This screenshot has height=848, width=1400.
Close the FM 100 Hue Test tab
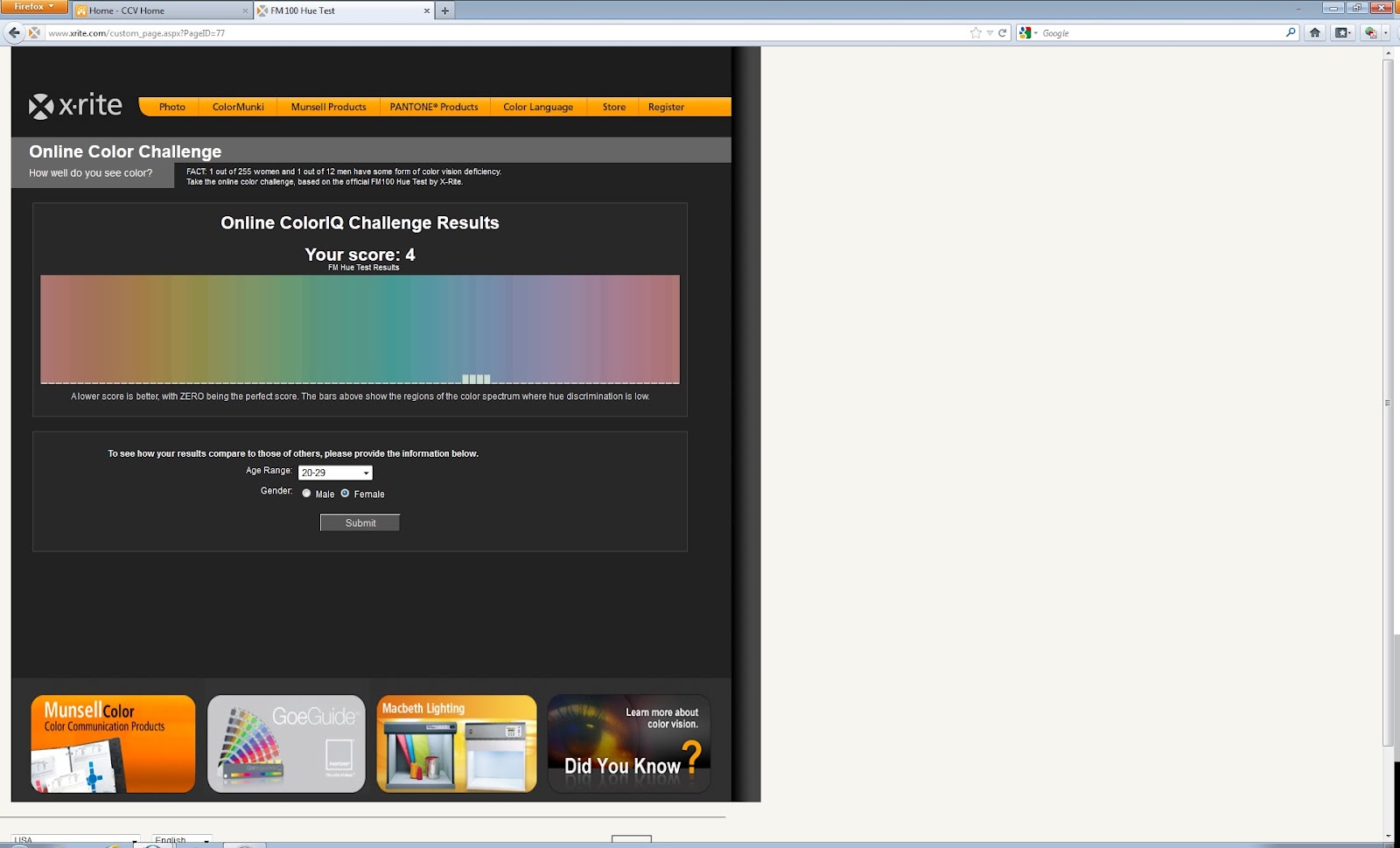tap(427, 11)
